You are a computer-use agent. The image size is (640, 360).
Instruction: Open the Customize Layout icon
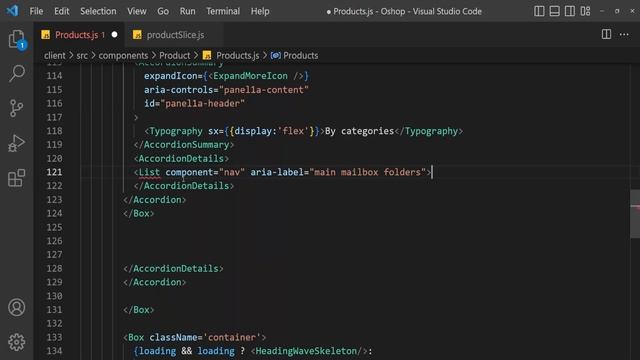pyautogui.click(x=585, y=11)
